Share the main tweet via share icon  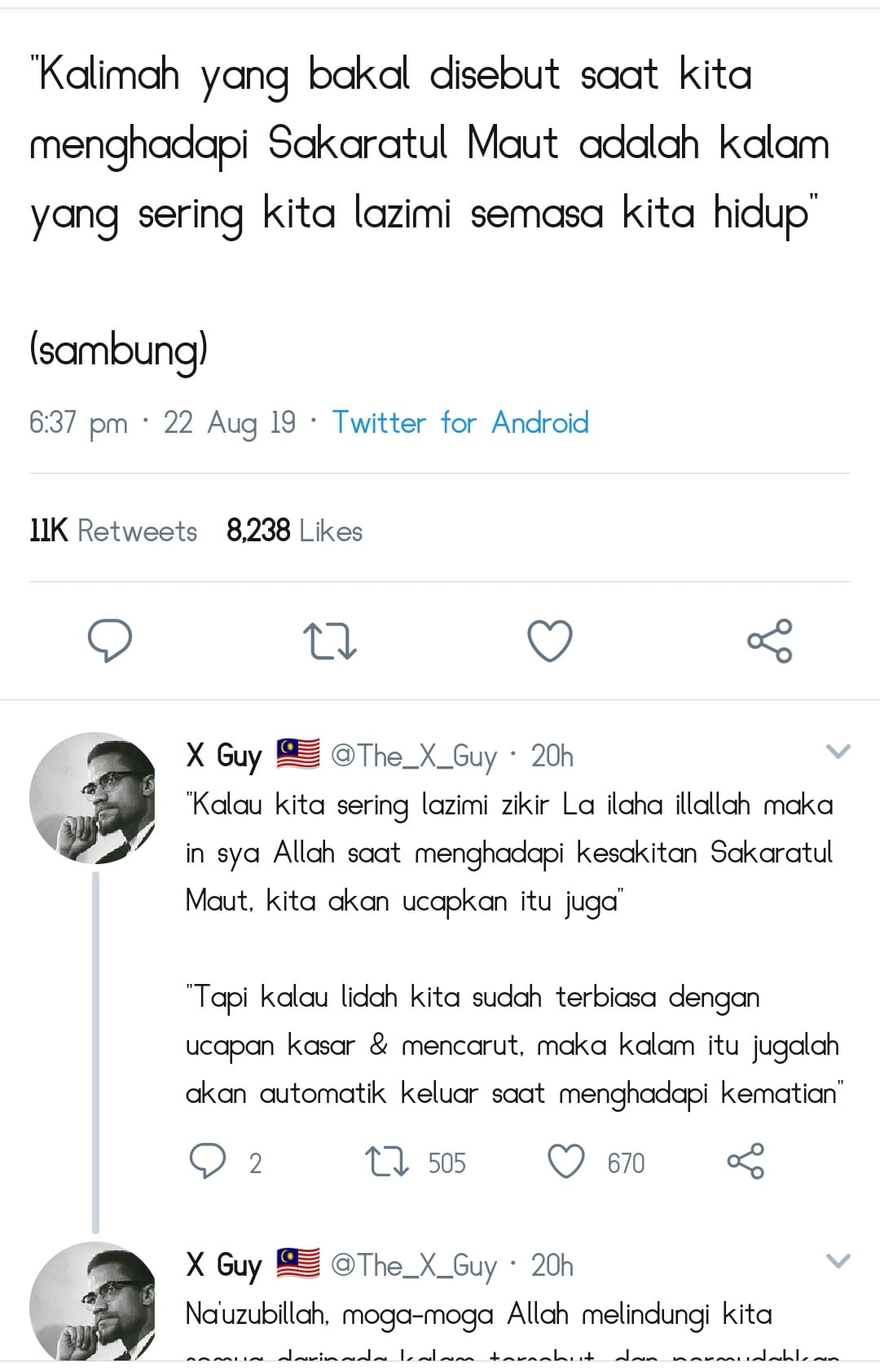click(770, 641)
